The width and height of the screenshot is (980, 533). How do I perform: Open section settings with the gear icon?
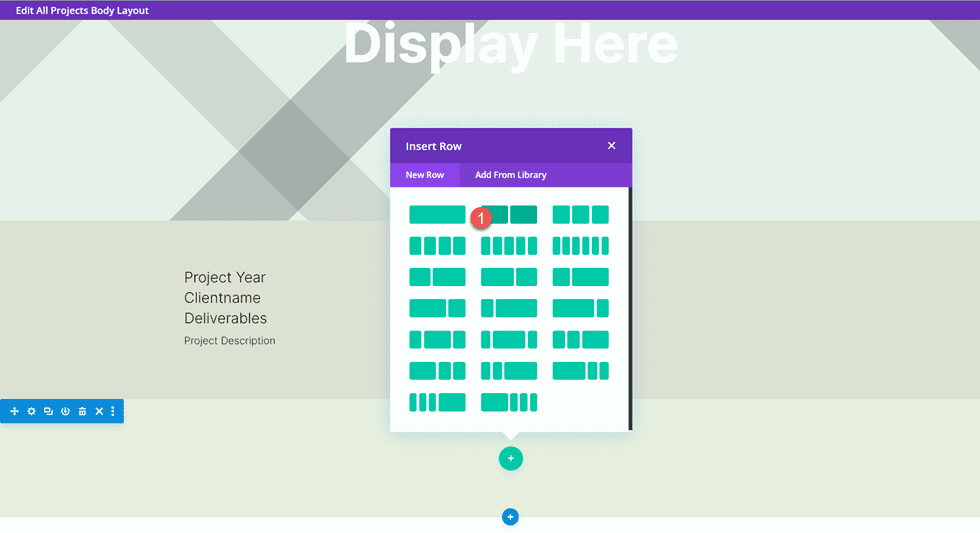31,411
